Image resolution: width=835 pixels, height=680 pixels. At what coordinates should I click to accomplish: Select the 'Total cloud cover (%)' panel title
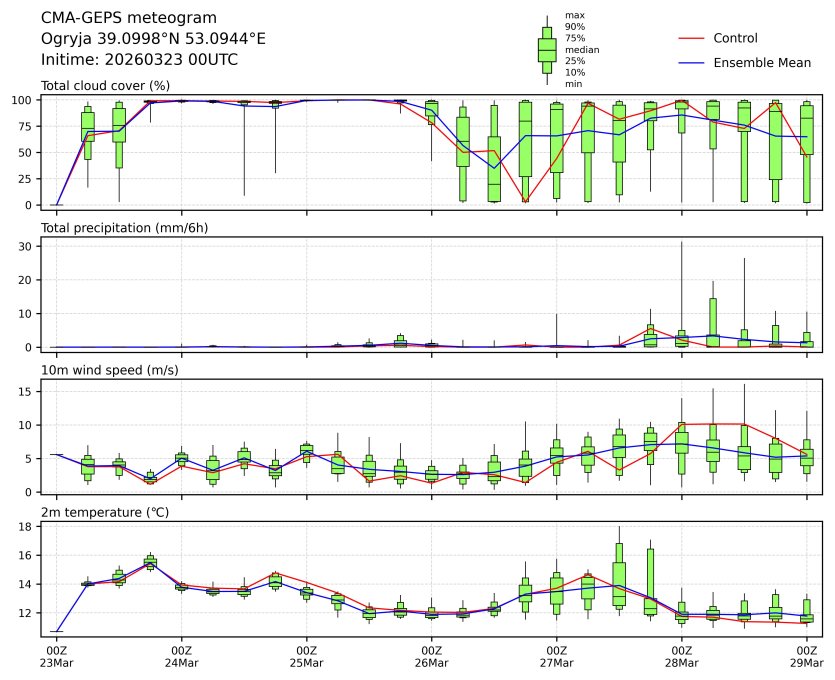tap(105, 85)
